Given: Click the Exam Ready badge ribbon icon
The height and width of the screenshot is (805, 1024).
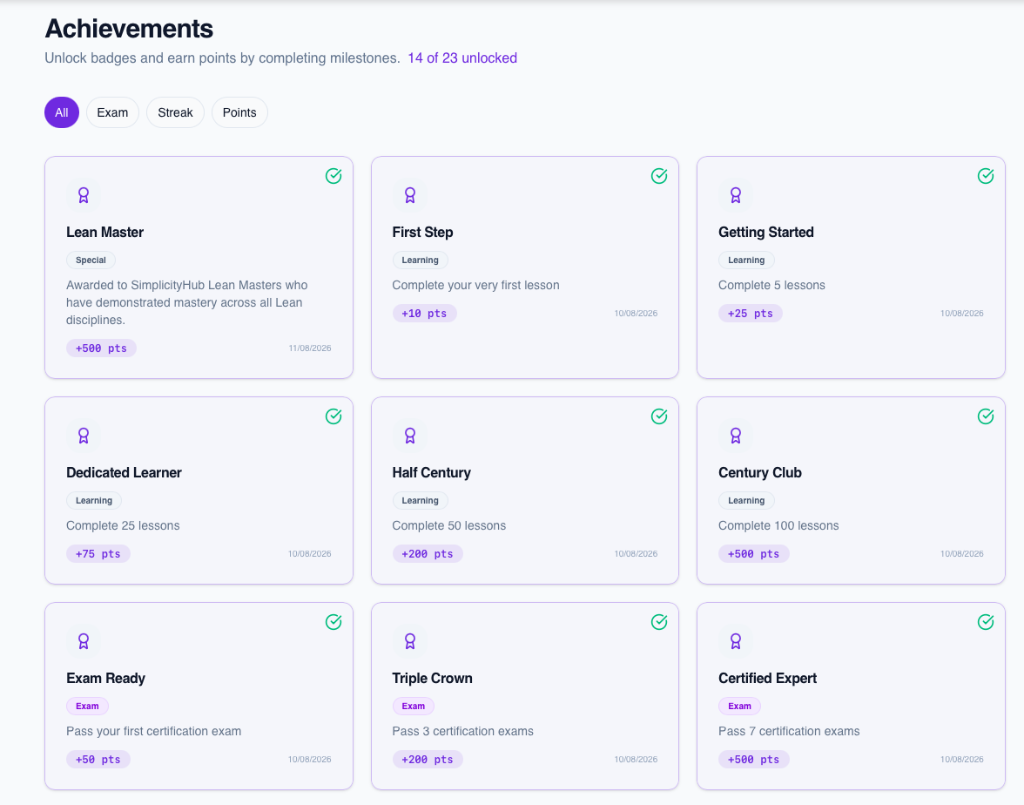Looking at the screenshot, I should (x=84, y=641).
